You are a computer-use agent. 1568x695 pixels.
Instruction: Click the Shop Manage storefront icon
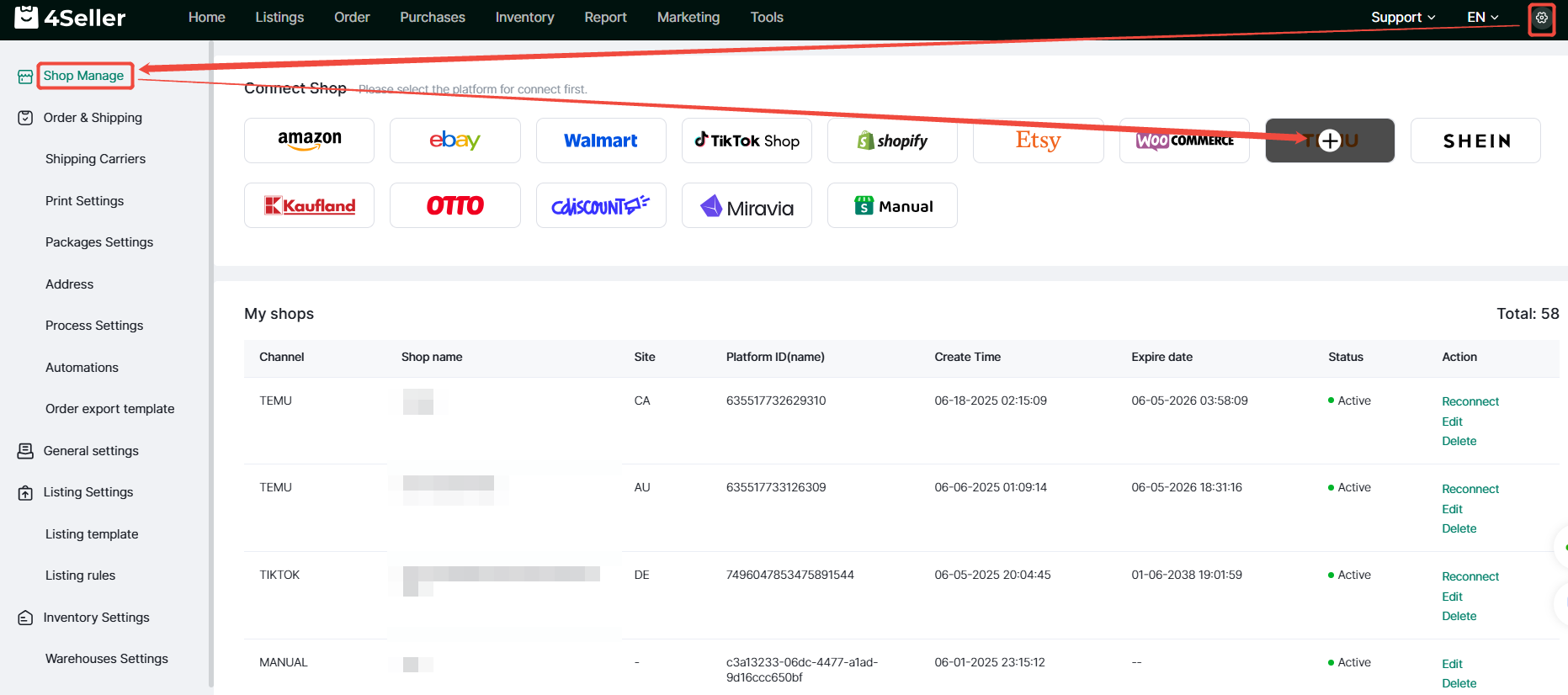point(25,77)
